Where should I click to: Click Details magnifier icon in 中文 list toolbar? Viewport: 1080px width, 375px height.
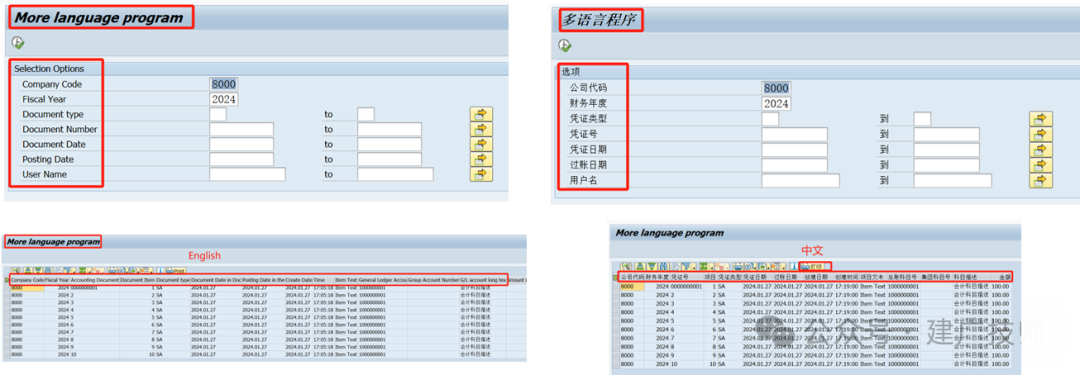[x=626, y=266]
